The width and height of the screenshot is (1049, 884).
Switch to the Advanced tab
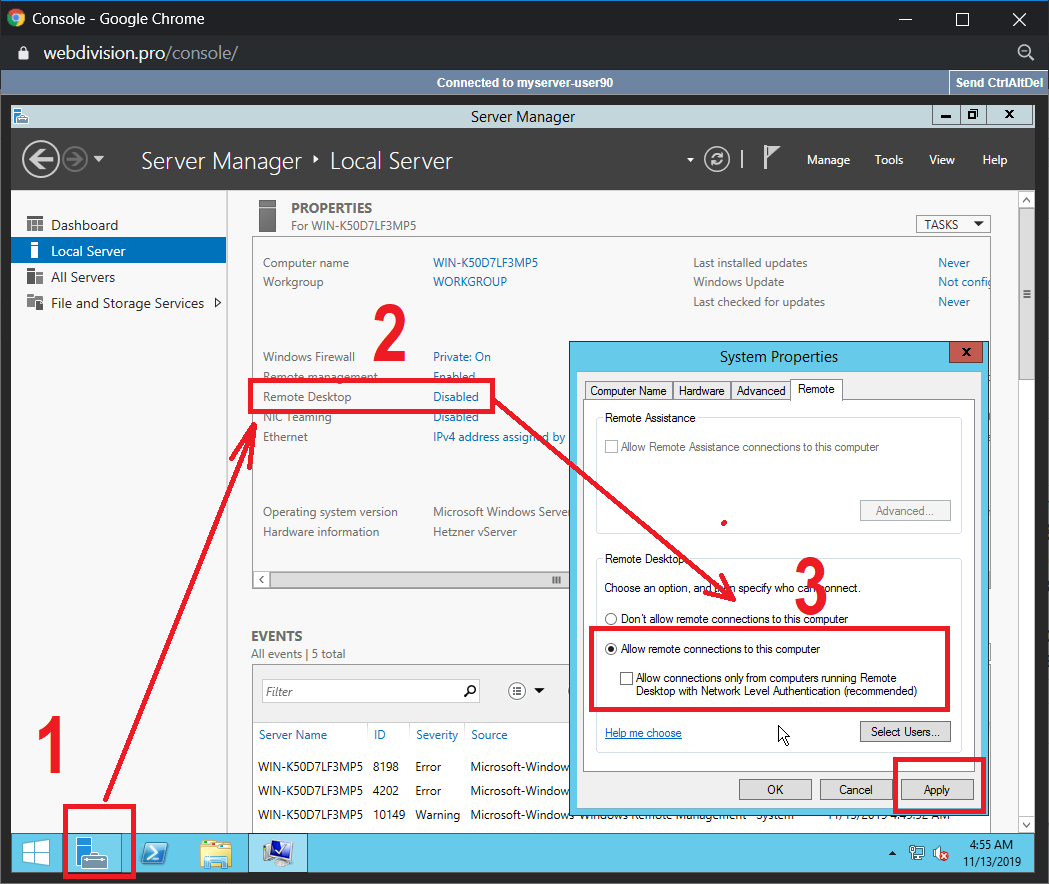(761, 390)
